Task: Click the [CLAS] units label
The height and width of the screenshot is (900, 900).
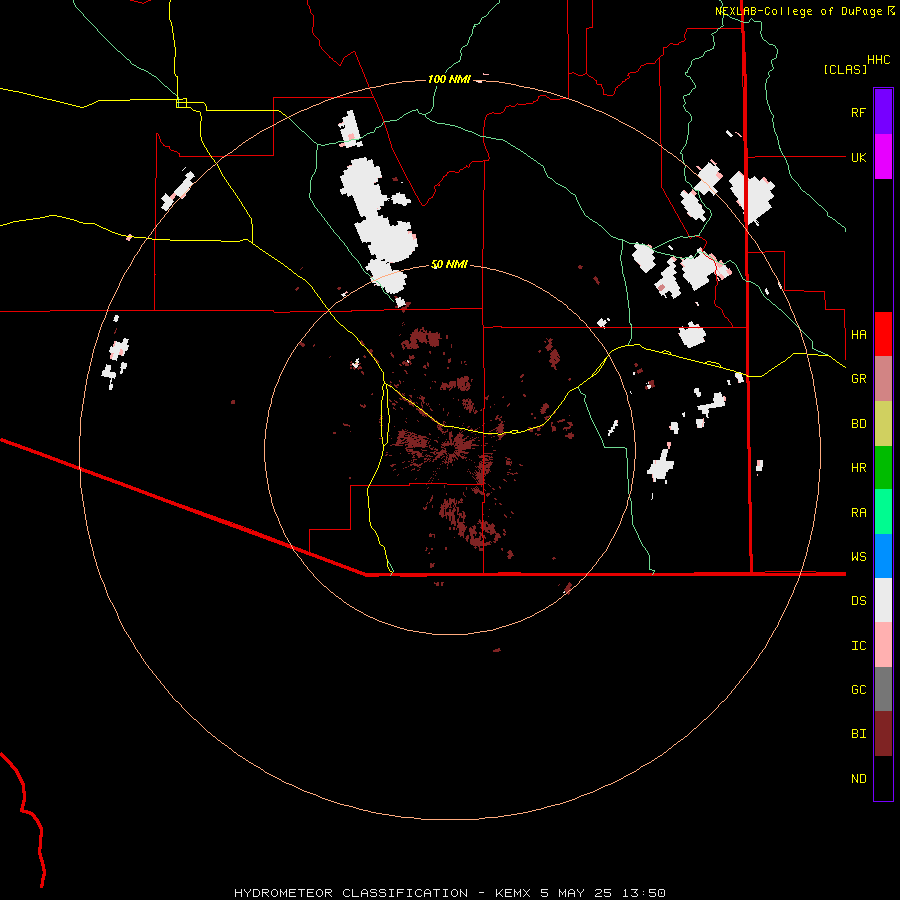Action: pos(845,69)
